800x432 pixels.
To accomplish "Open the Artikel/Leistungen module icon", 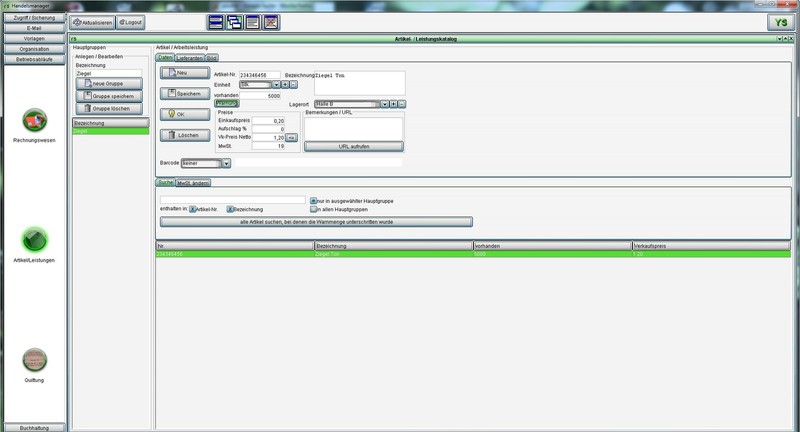I will click(x=35, y=240).
